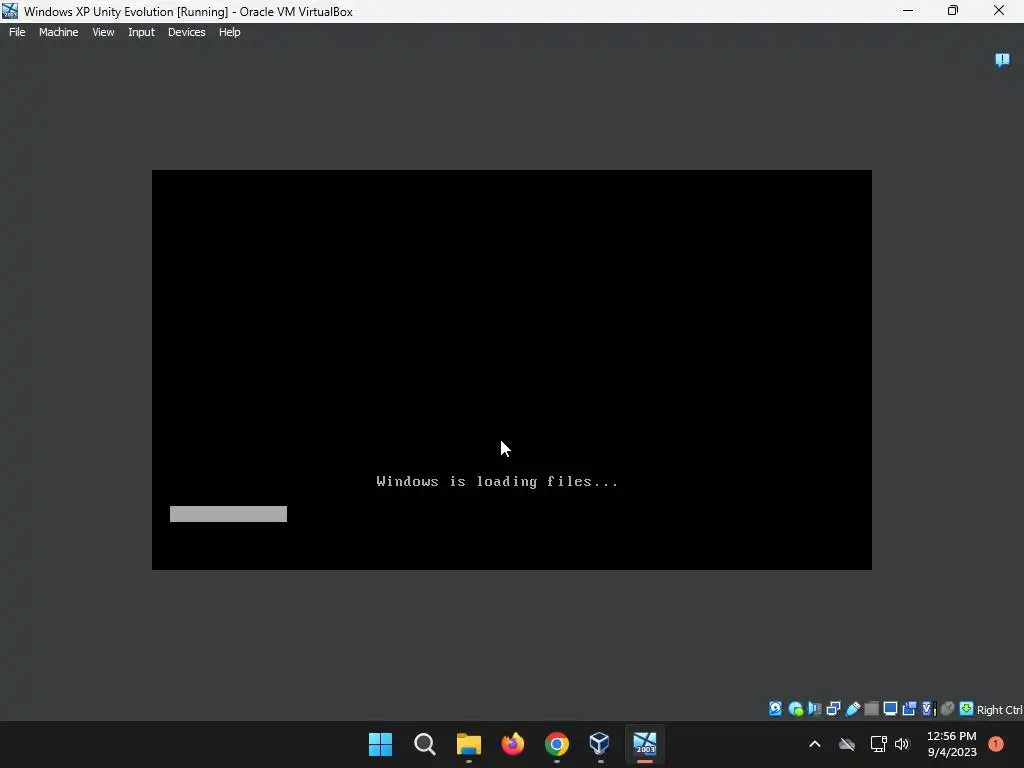
Task: Select the running 2003 VM taskbar icon
Action: click(645, 744)
